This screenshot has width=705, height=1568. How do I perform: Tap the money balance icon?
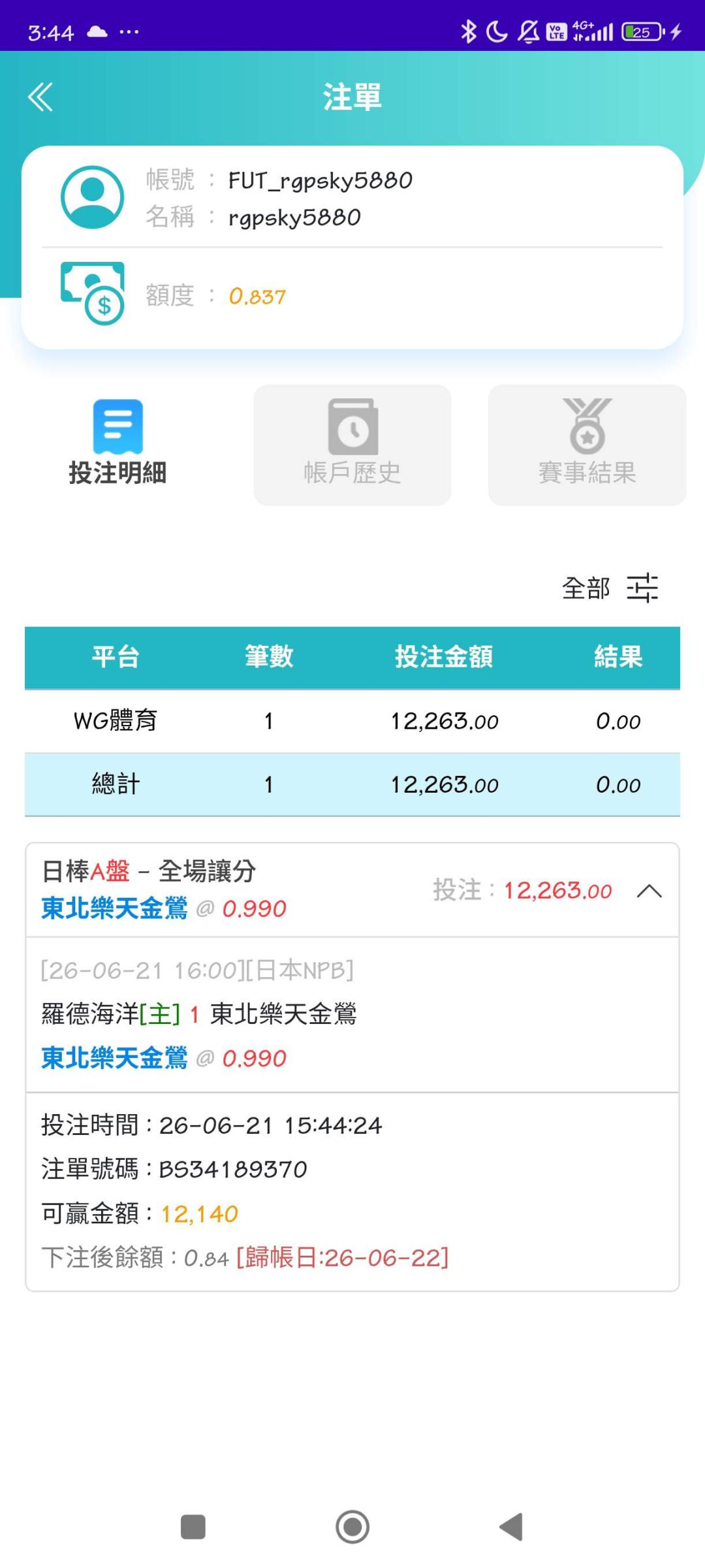(x=92, y=293)
